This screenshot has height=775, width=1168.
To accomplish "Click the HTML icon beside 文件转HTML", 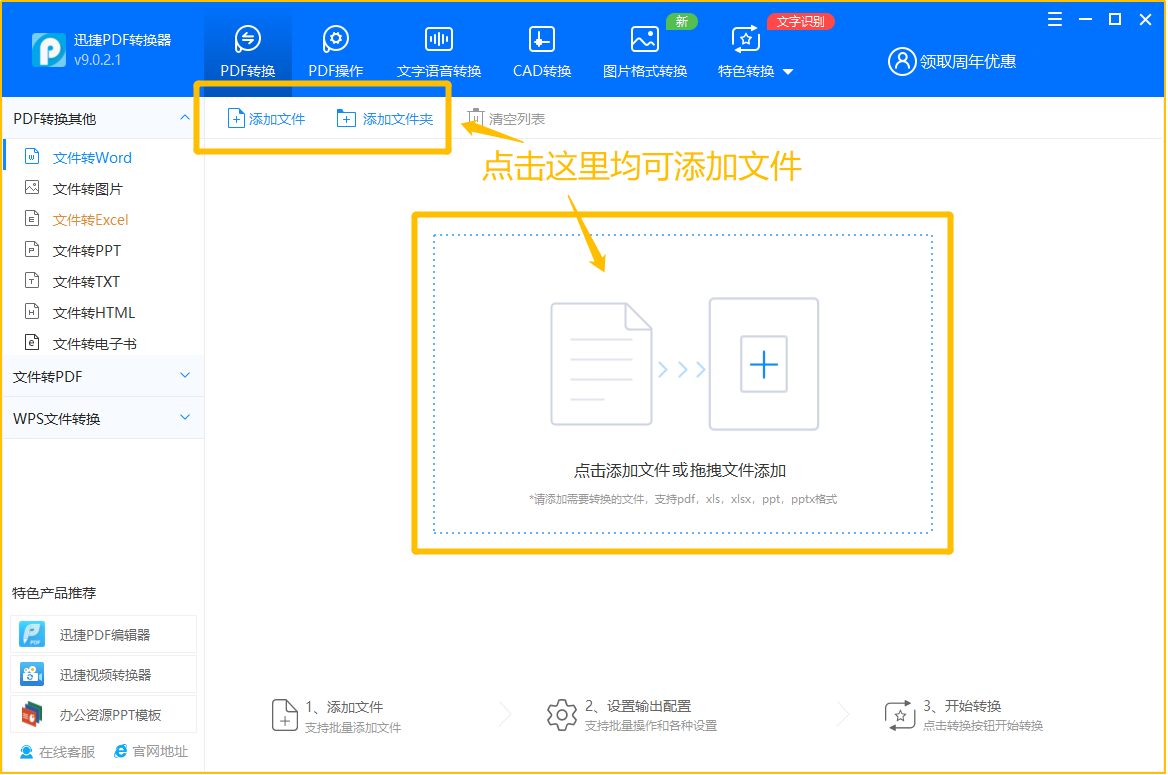I will pos(32,311).
